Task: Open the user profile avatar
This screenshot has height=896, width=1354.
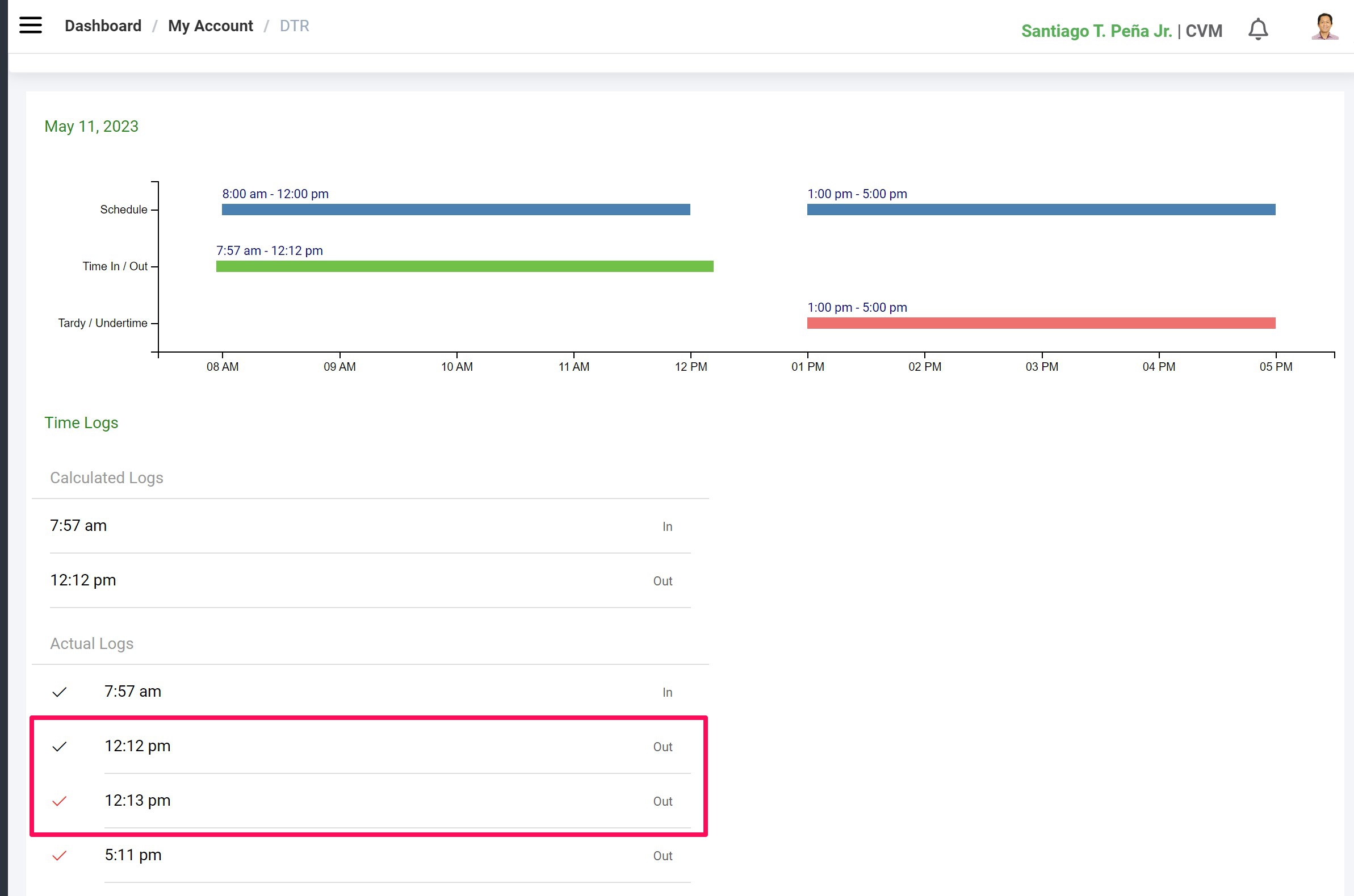Action: pos(1324,27)
